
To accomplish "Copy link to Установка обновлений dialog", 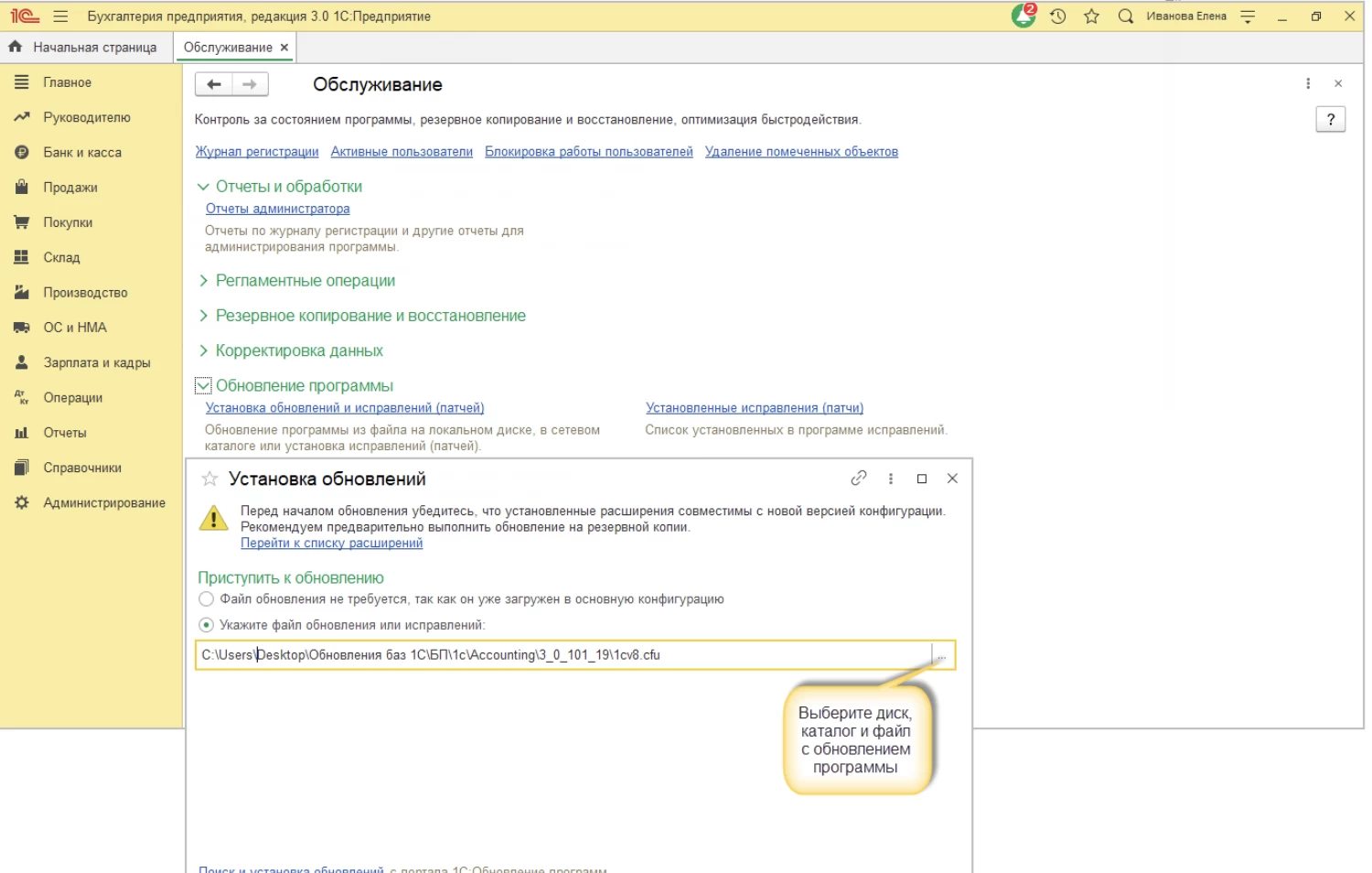I will 858,479.
